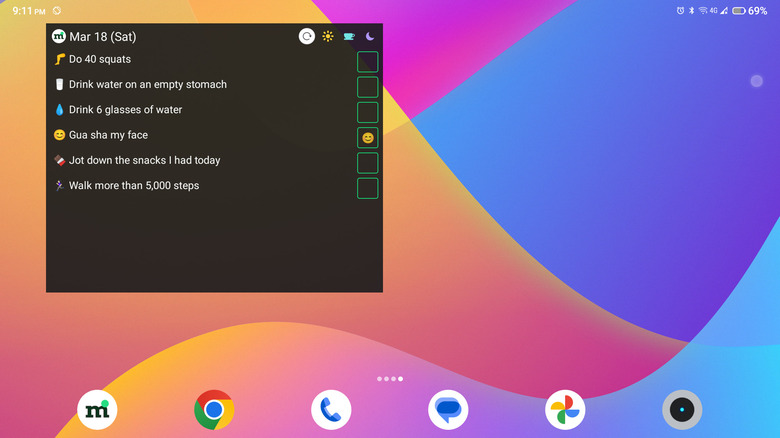Open the Phone app
This screenshot has width=780, height=438.
tap(331, 410)
